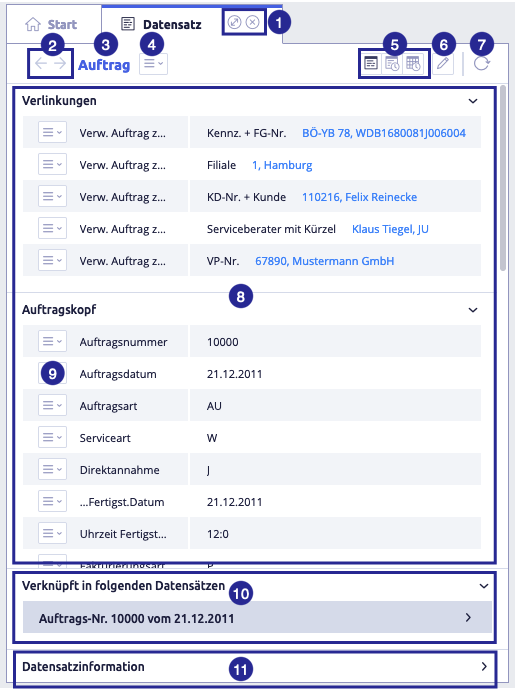The height and width of the screenshot is (689, 516).
Task: Click the Auftrag heading link
Action: pos(104,65)
